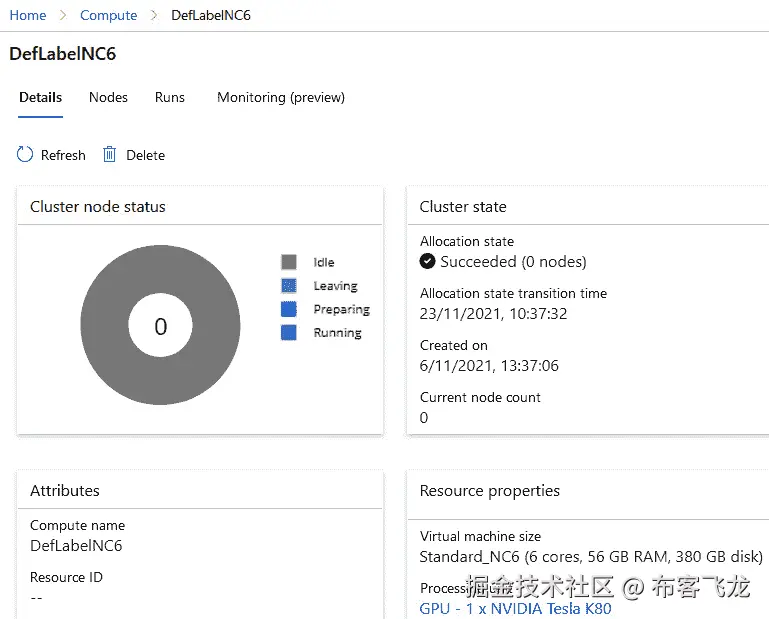
Task: Click the Succeeded checkmark status icon
Action: point(427,261)
